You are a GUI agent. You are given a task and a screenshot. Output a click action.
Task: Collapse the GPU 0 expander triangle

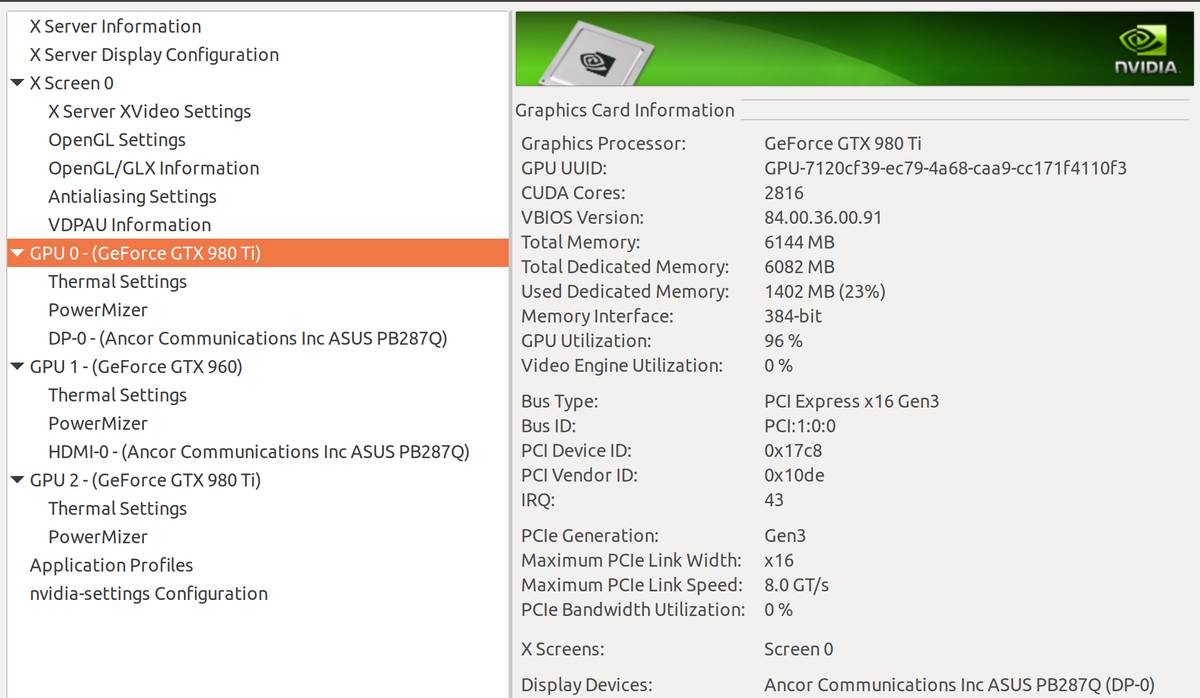[17, 254]
